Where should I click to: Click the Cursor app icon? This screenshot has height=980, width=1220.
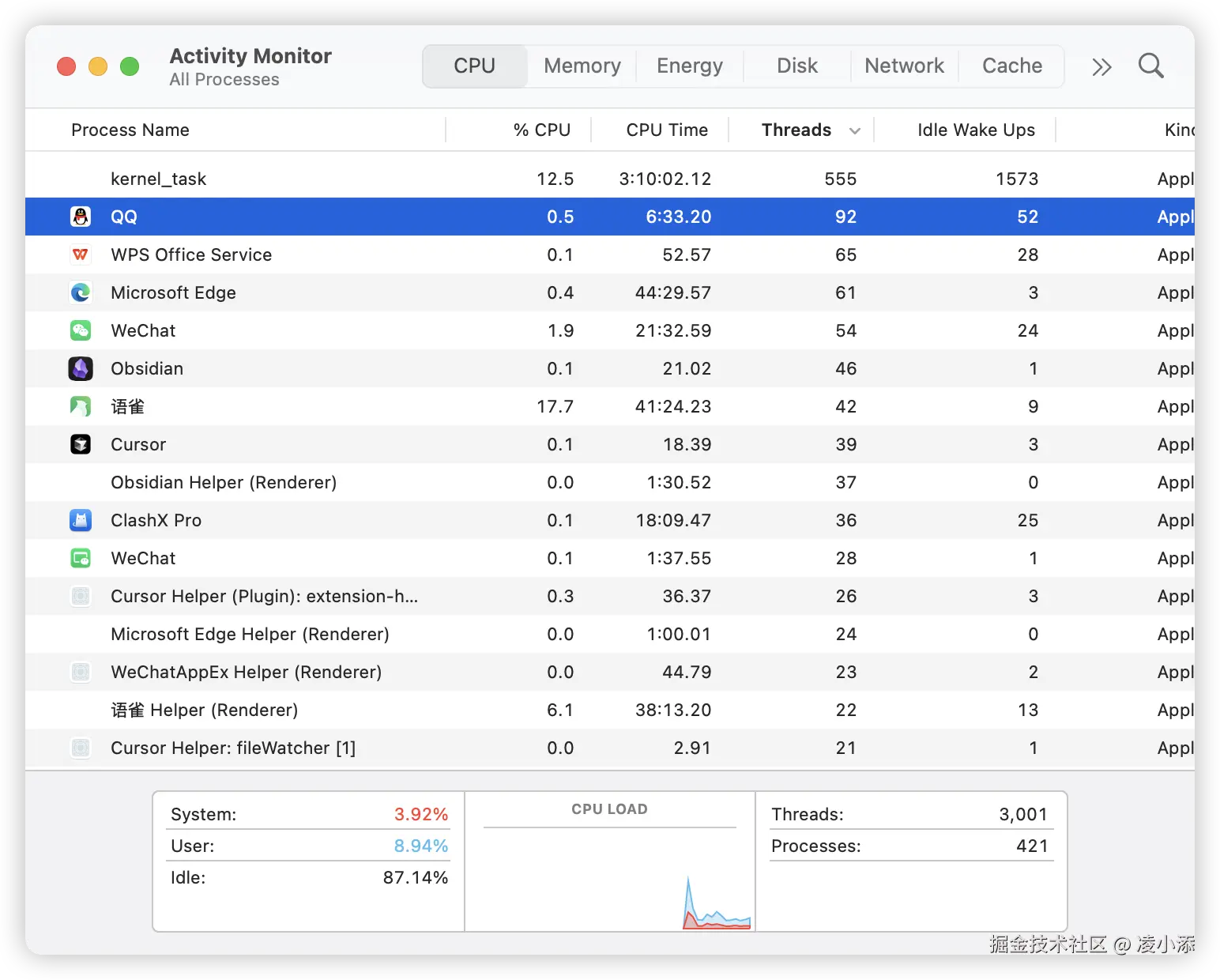81,444
